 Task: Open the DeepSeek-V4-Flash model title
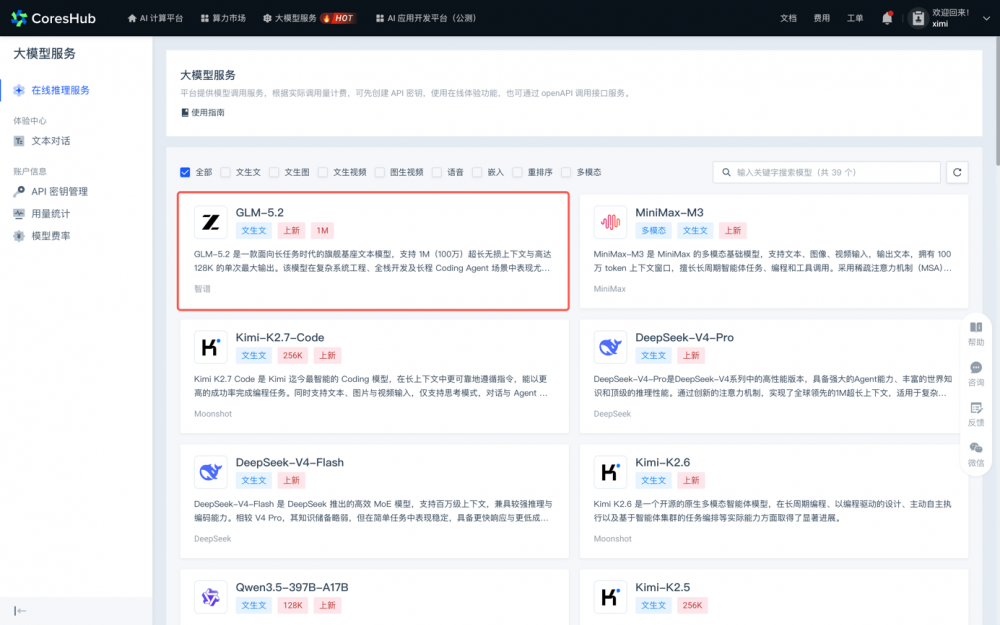pos(290,462)
